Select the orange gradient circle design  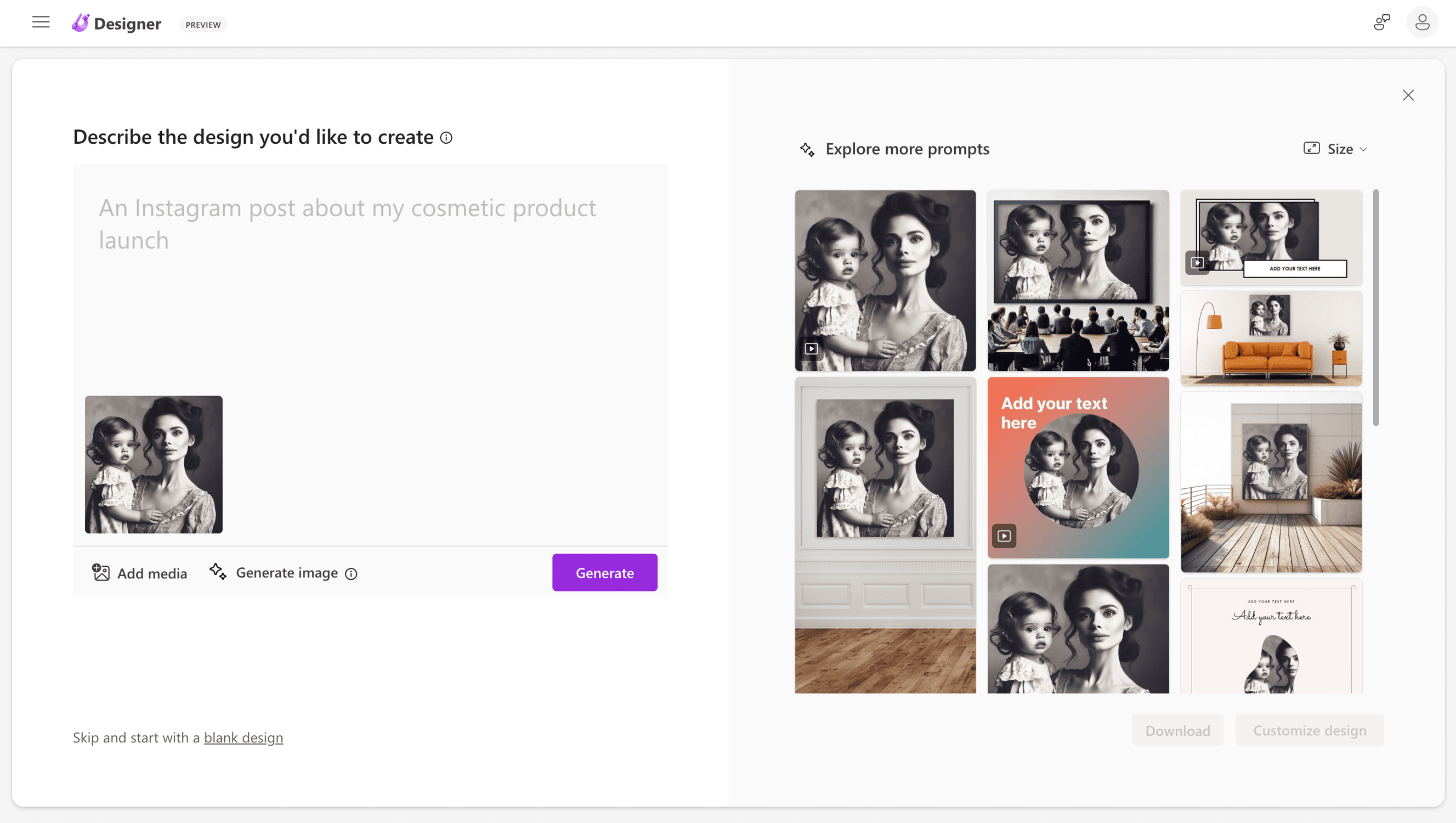pyautogui.click(x=1078, y=468)
